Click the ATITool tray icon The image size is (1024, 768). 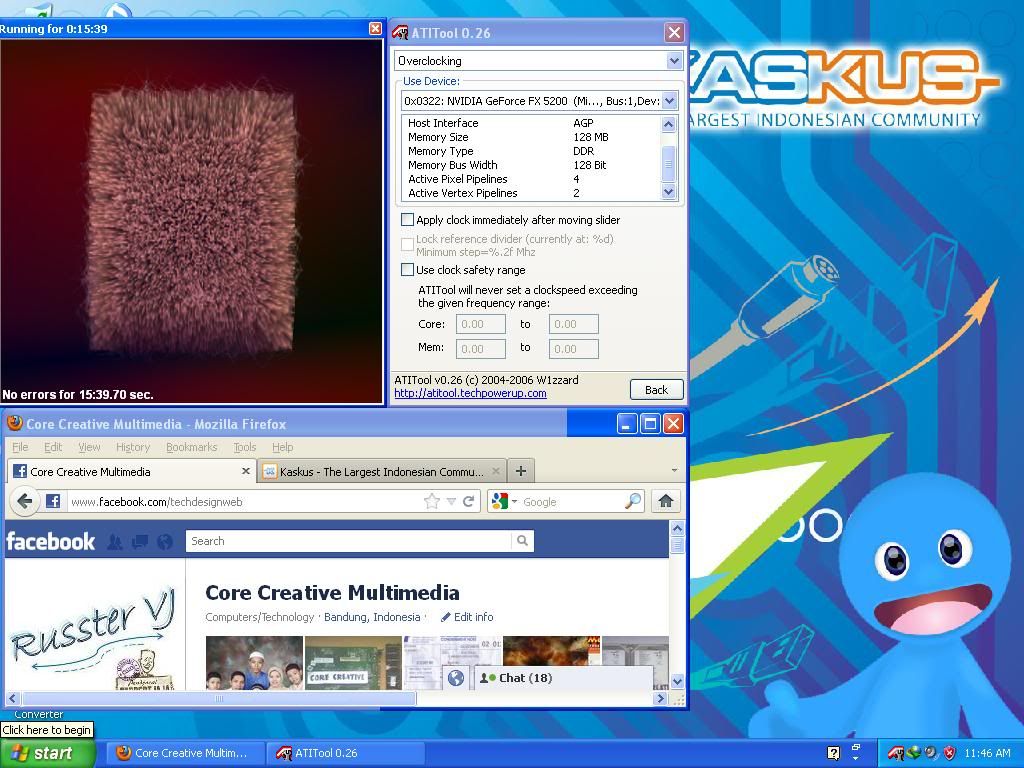click(896, 753)
